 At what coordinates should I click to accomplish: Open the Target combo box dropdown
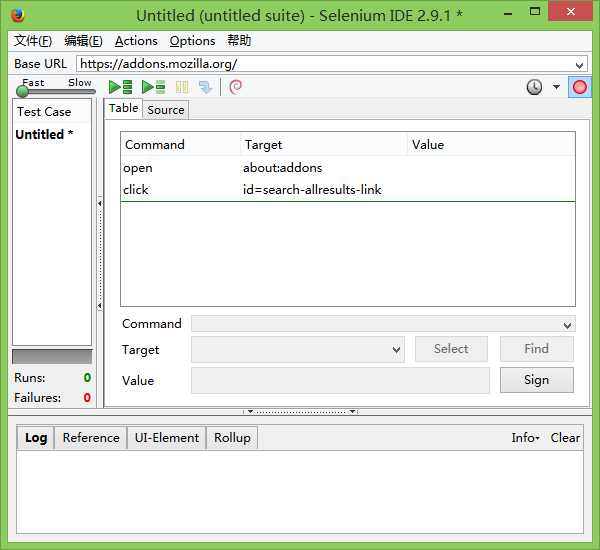396,349
